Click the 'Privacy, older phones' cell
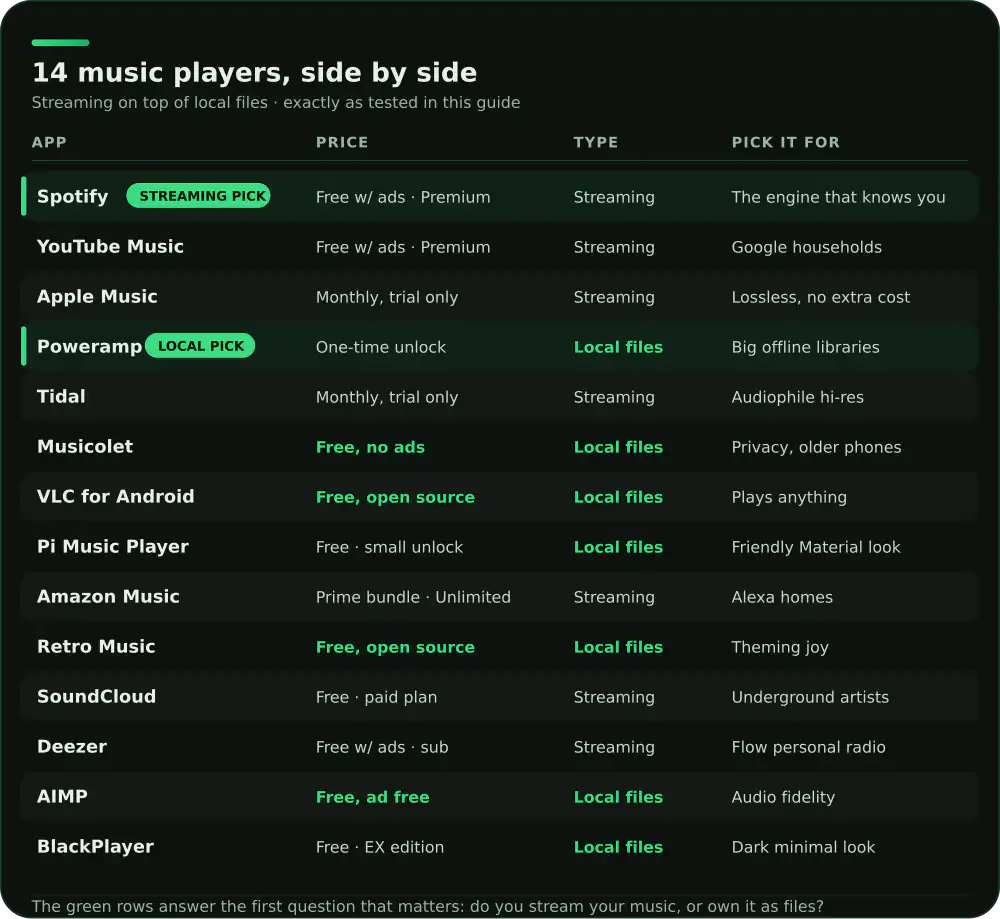1000x919 pixels. [817, 448]
